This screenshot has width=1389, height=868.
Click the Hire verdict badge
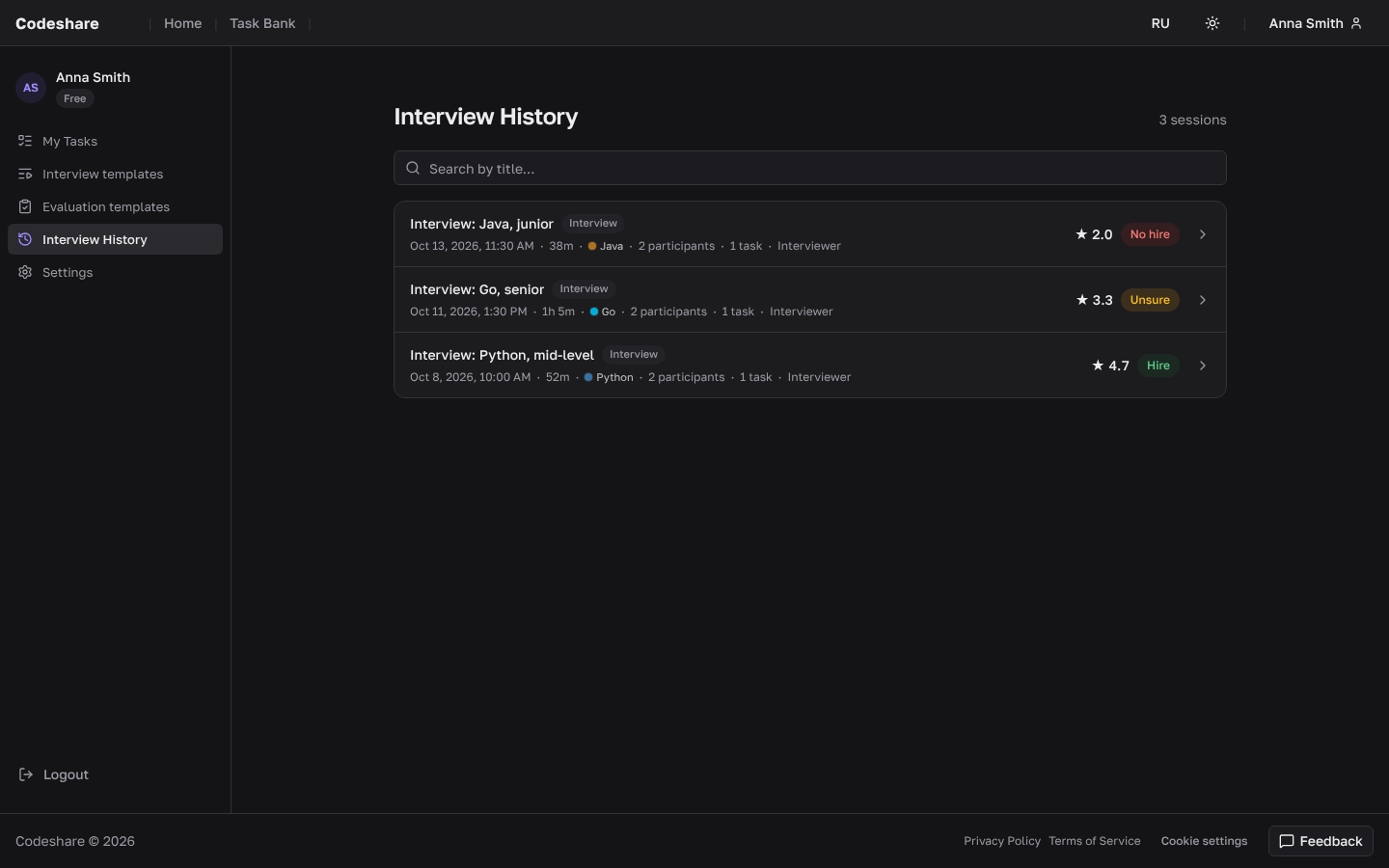tap(1158, 366)
